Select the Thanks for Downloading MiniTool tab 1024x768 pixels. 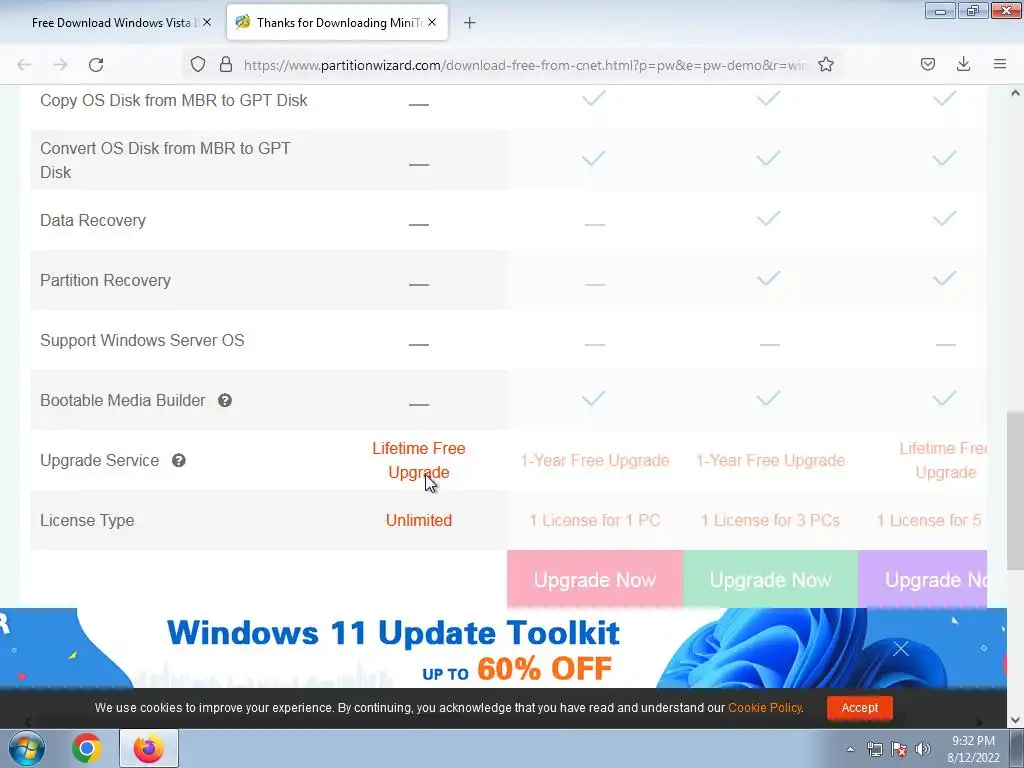(x=337, y=23)
